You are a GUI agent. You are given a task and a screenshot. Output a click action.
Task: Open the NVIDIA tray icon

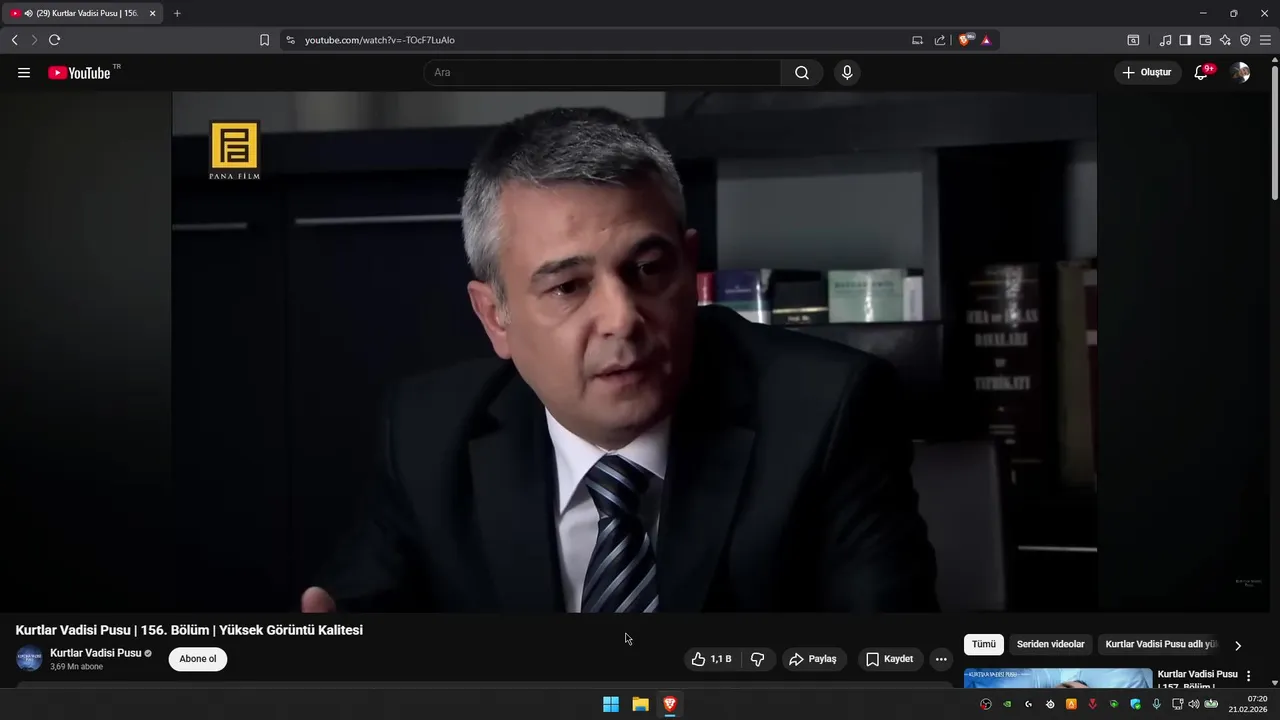[1007, 704]
